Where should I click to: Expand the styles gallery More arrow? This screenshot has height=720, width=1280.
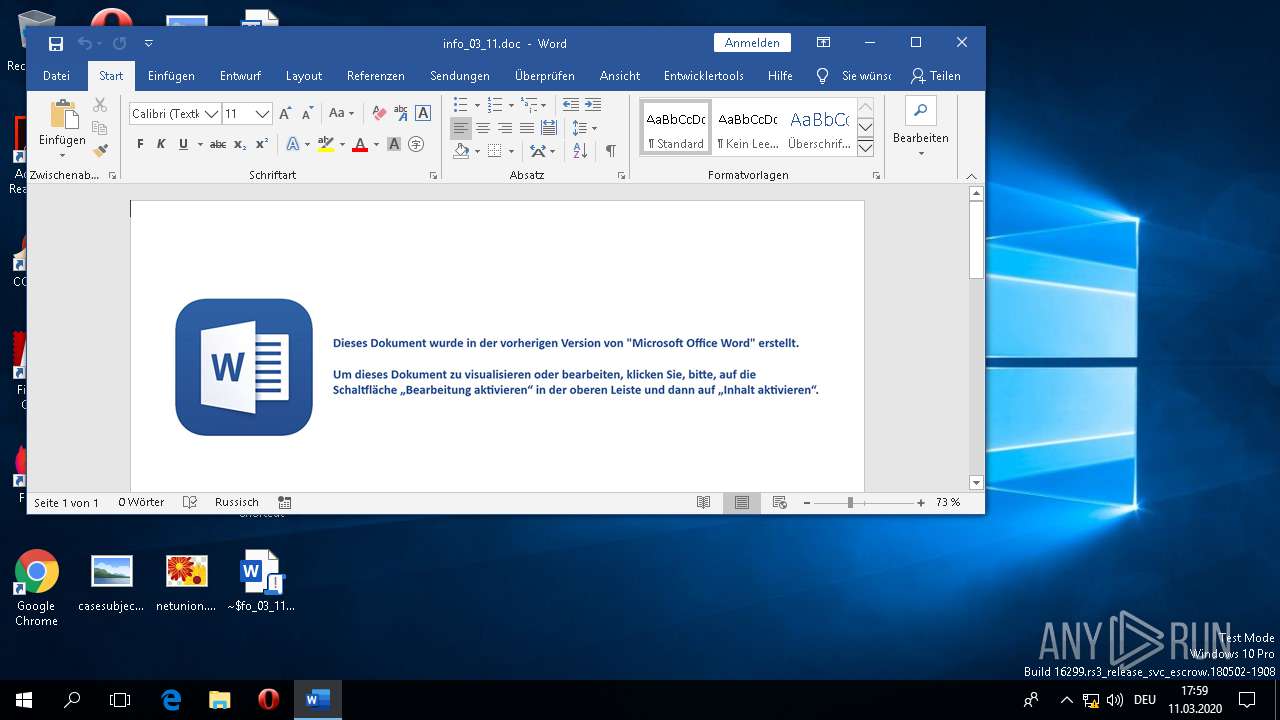tap(866, 148)
